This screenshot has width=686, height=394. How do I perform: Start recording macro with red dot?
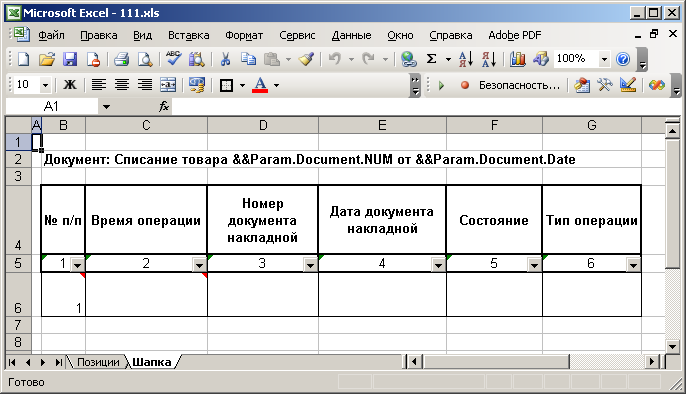pyautogui.click(x=465, y=85)
